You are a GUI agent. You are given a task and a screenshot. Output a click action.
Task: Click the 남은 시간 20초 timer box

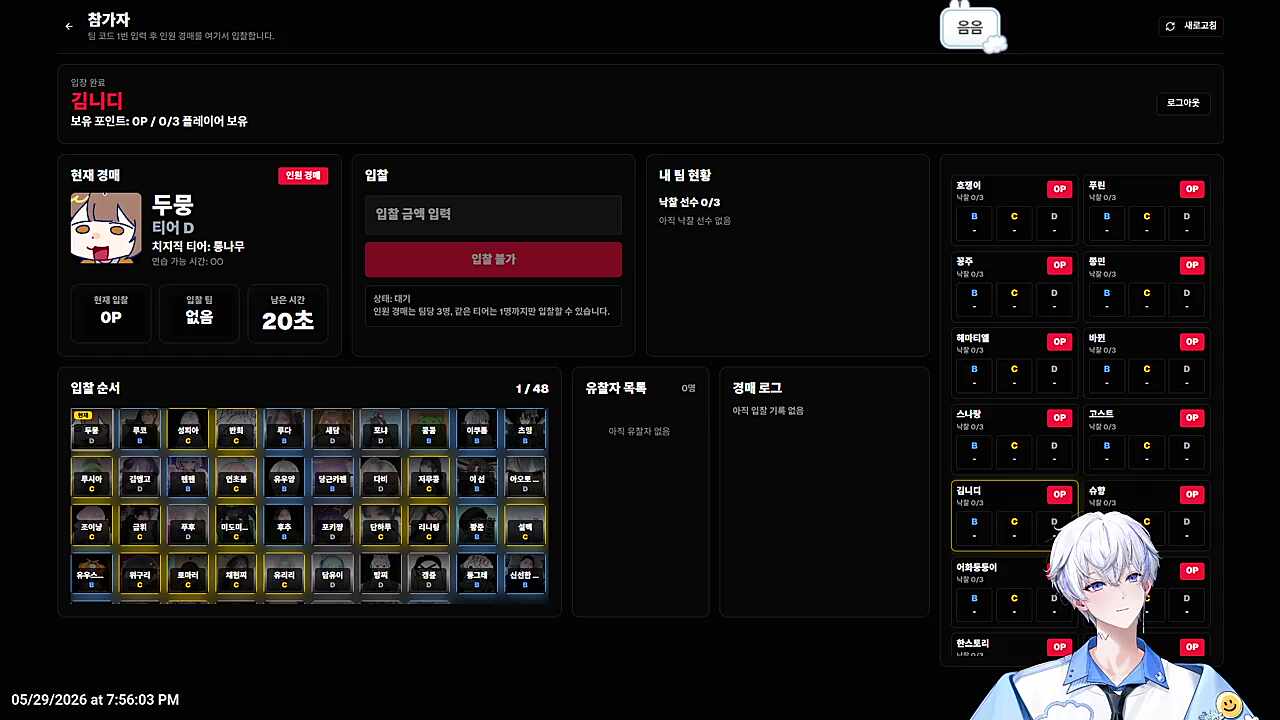click(x=288, y=313)
